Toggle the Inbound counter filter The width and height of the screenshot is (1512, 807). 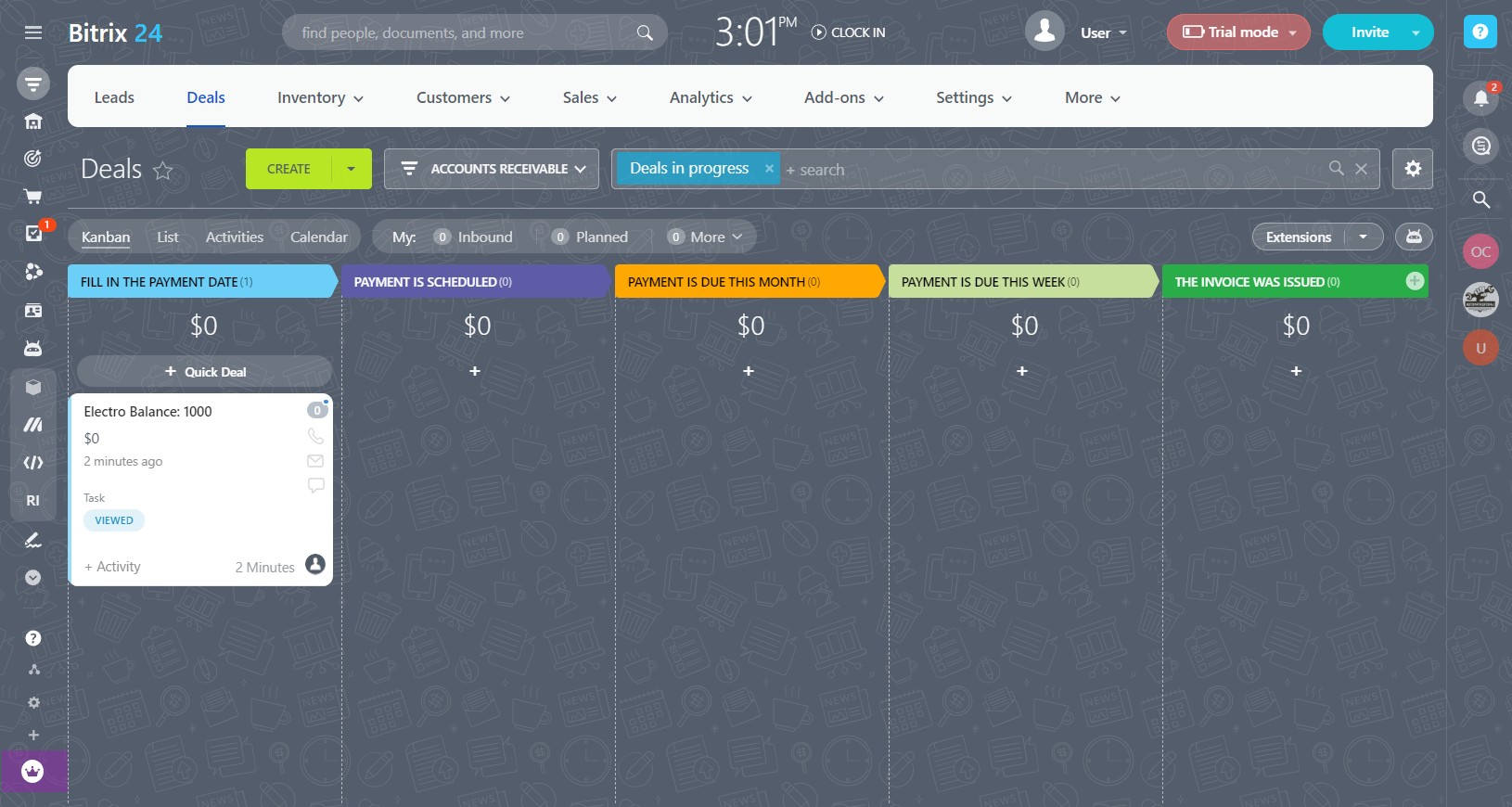tap(473, 237)
